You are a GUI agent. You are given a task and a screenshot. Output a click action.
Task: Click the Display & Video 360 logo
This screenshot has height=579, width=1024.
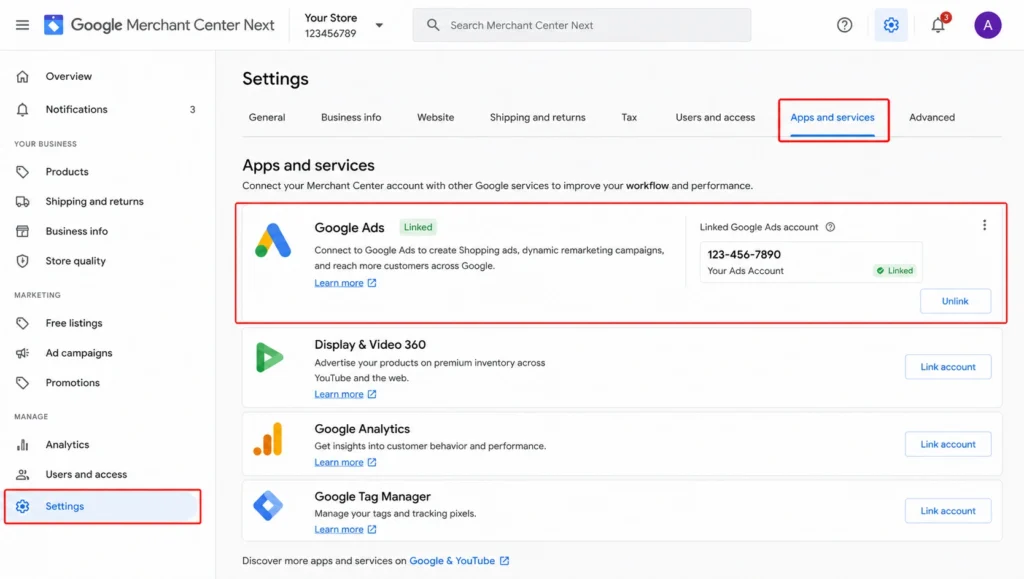click(269, 358)
